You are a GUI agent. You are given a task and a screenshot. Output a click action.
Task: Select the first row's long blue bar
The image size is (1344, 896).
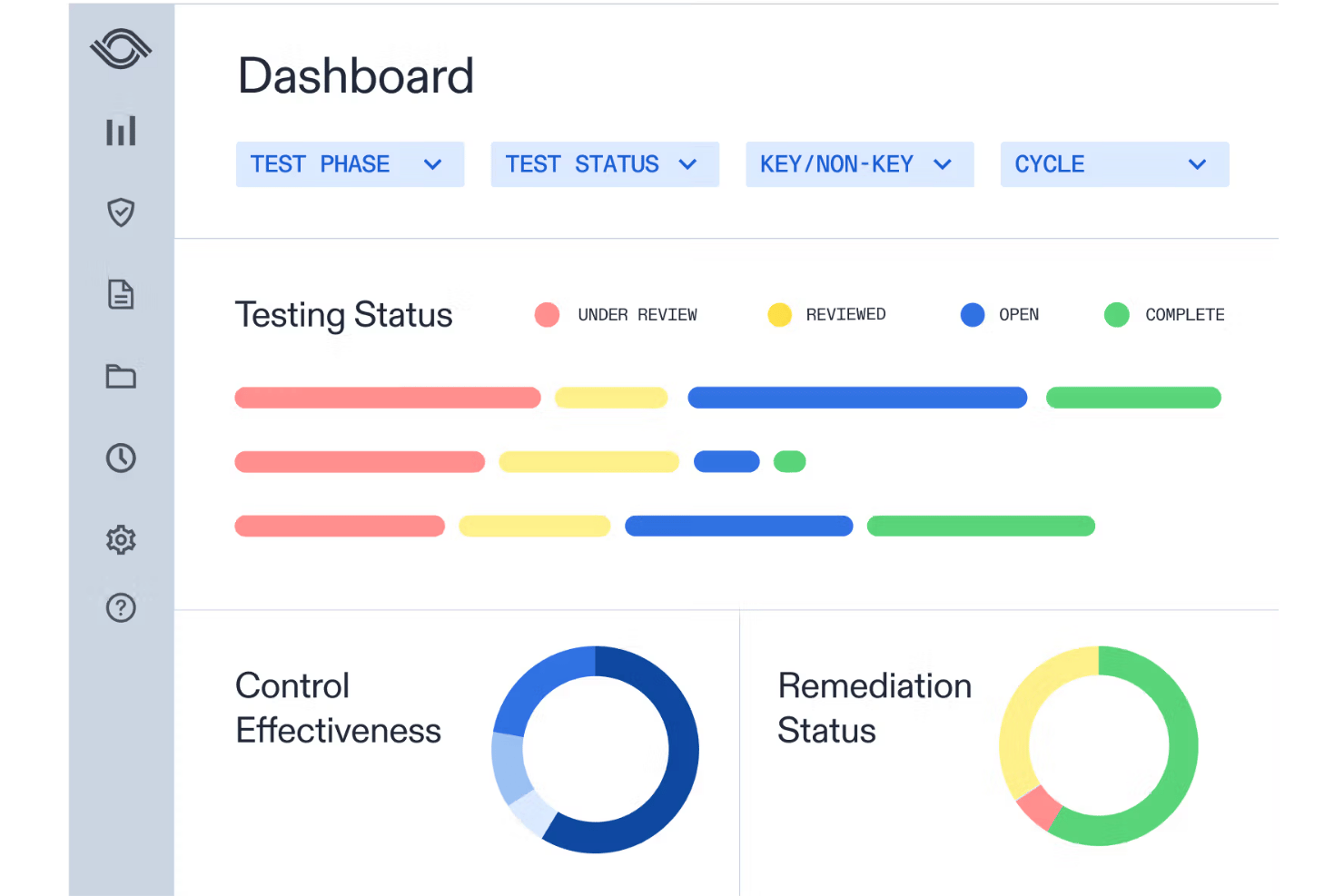pyautogui.click(x=857, y=398)
